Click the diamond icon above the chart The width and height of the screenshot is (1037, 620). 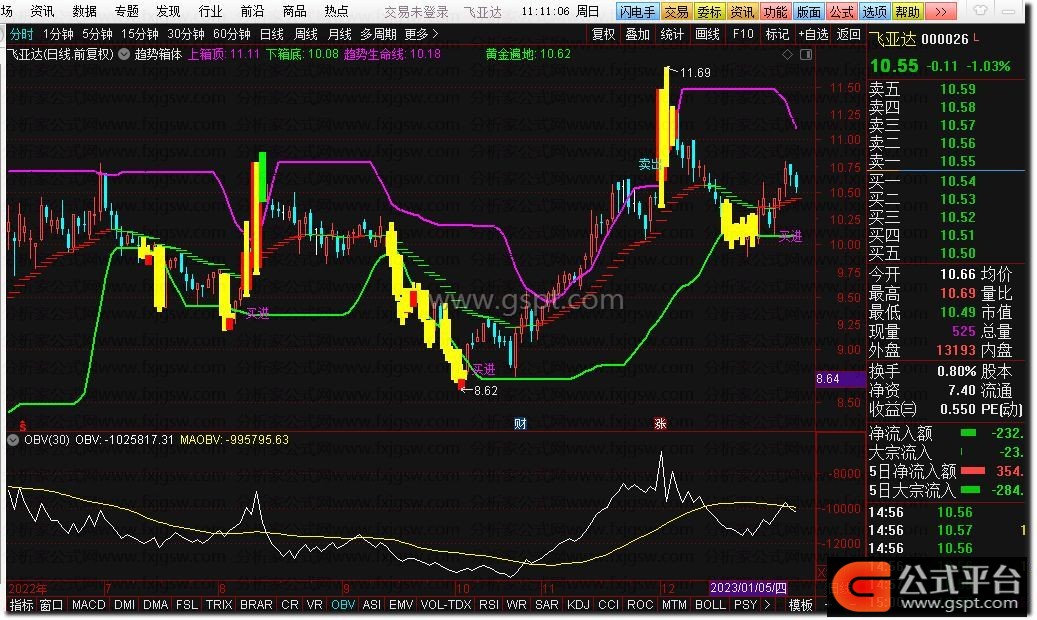click(x=787, y=54)
